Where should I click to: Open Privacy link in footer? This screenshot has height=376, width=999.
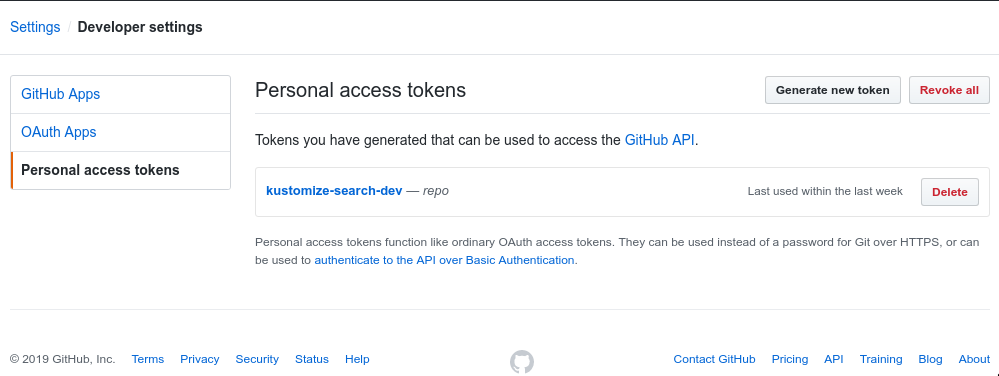point(199,359)
